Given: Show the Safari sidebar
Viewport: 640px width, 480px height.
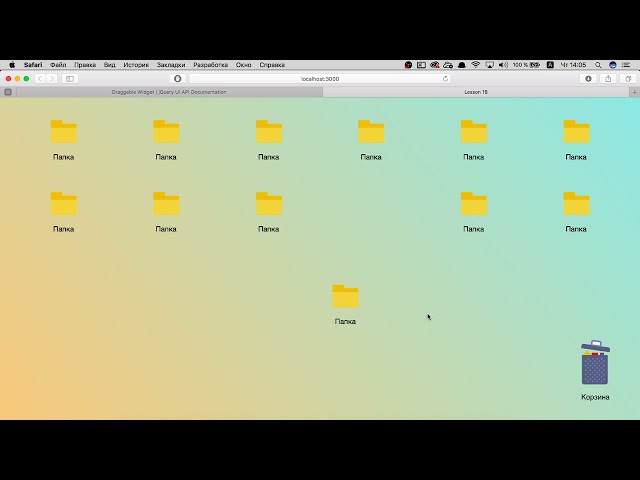Looking at the screenshot, I should [70, 79].
